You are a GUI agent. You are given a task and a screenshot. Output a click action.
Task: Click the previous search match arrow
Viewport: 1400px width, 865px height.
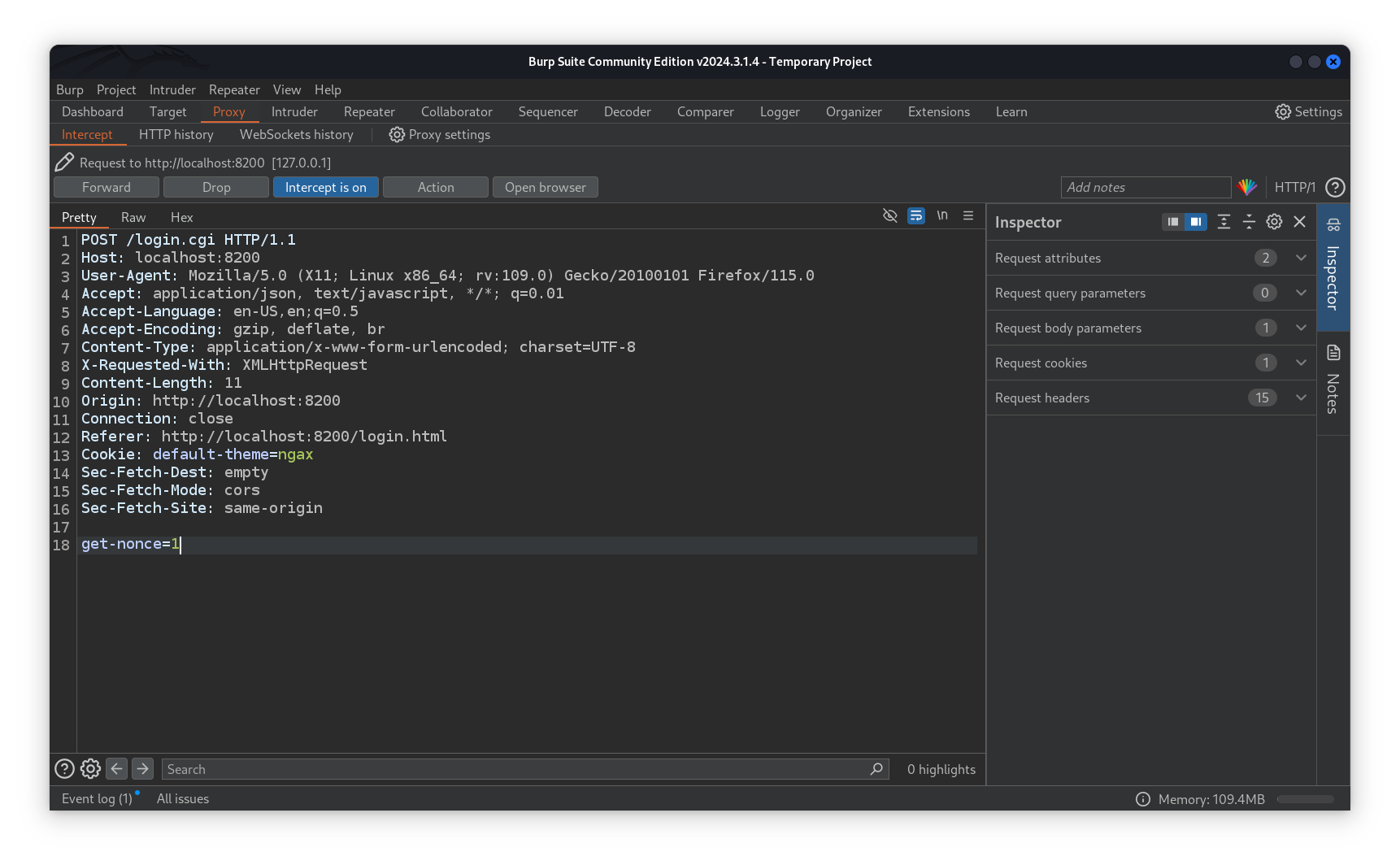117,769
